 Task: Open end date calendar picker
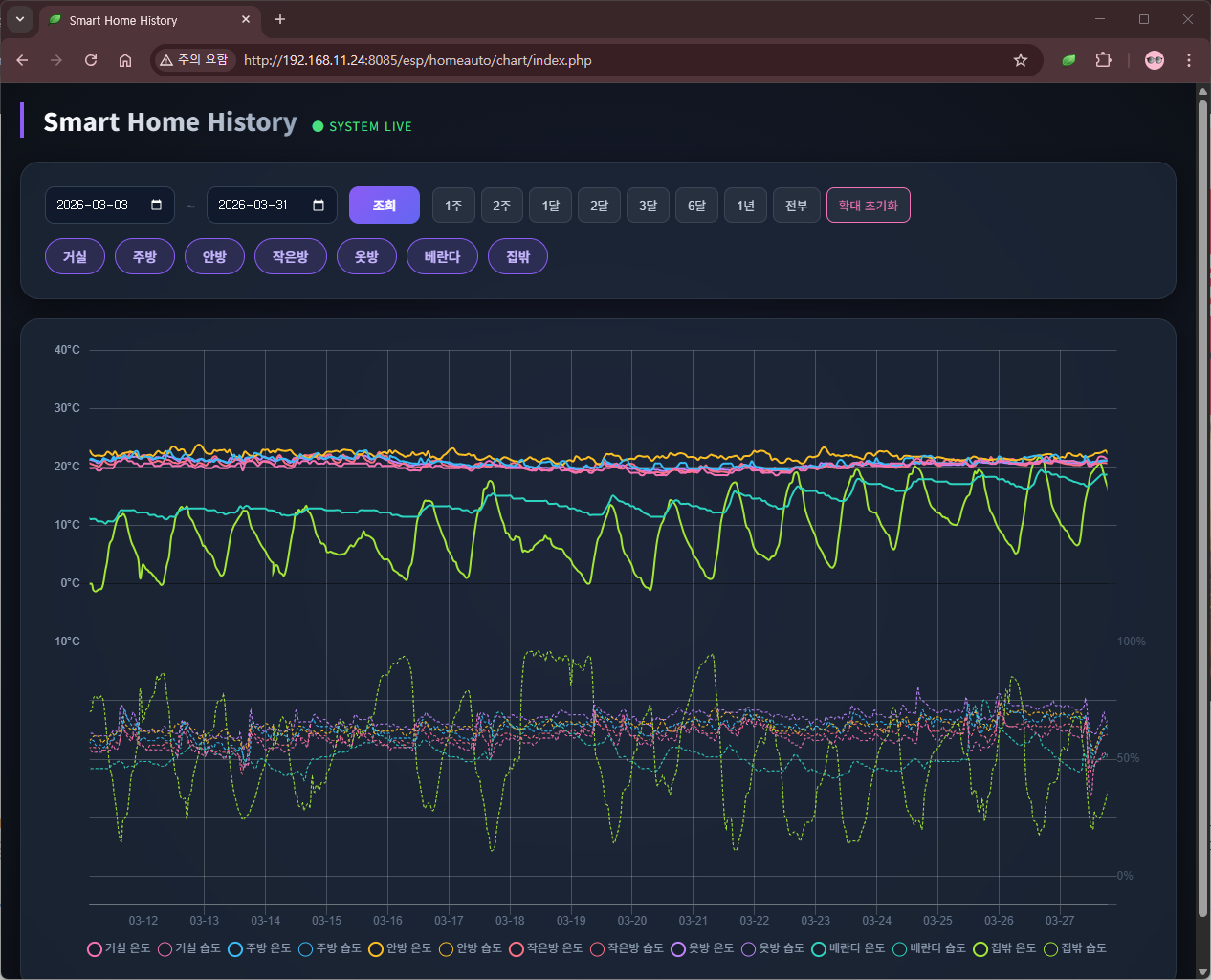(319, 205)
